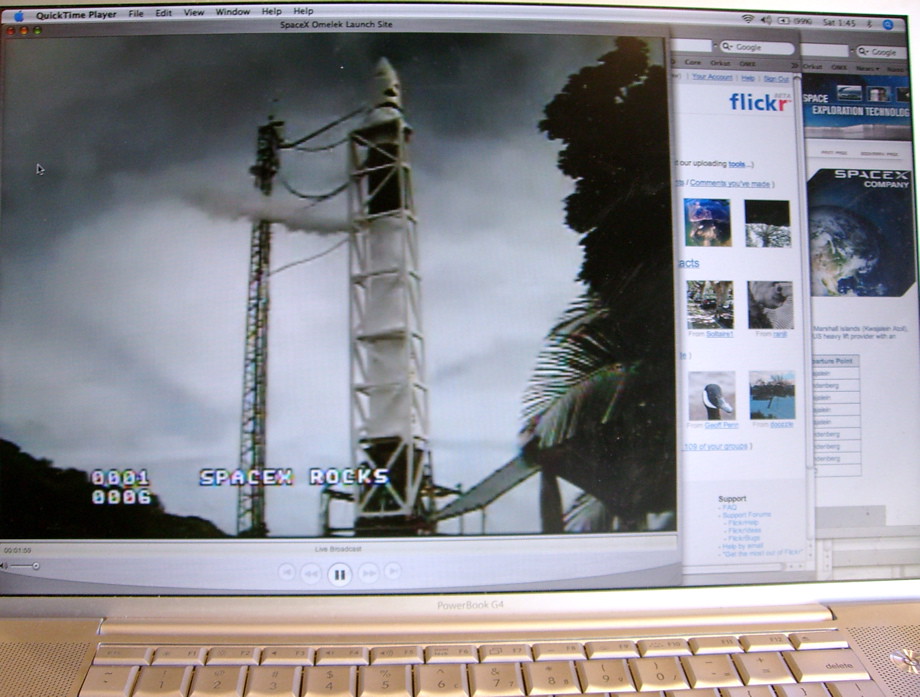Click the Live Broadcast status text
The image size is (920, 697).
[338, 549]
